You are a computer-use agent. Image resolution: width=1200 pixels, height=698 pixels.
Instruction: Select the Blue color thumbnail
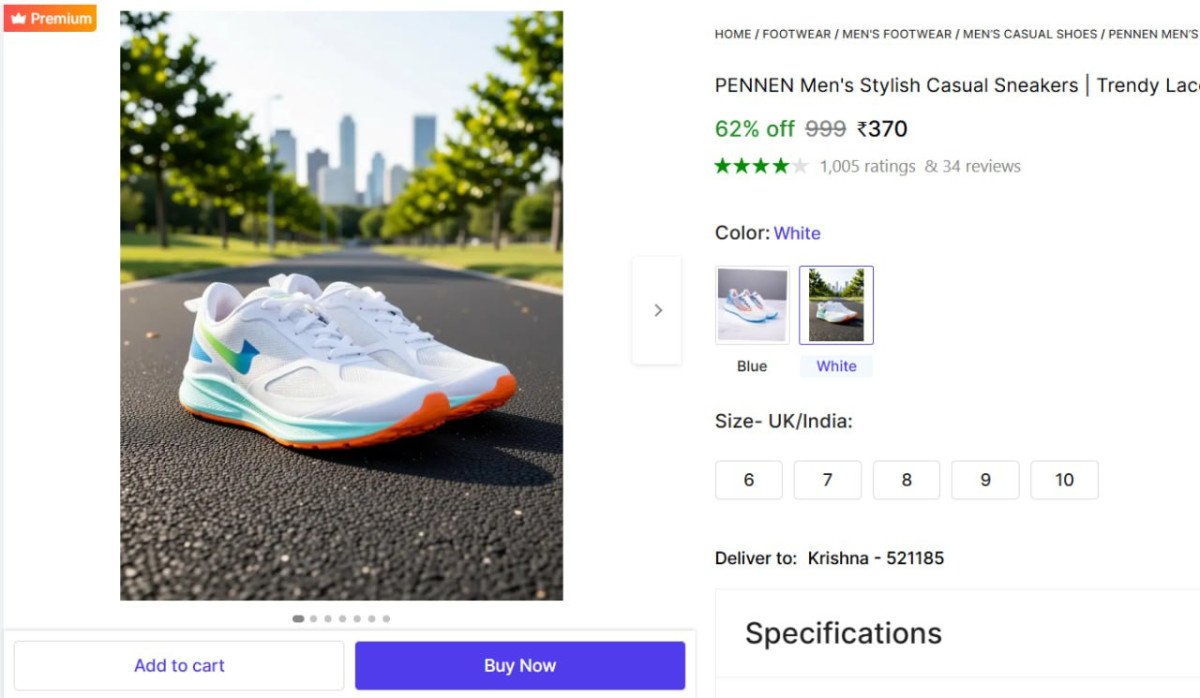752,305
